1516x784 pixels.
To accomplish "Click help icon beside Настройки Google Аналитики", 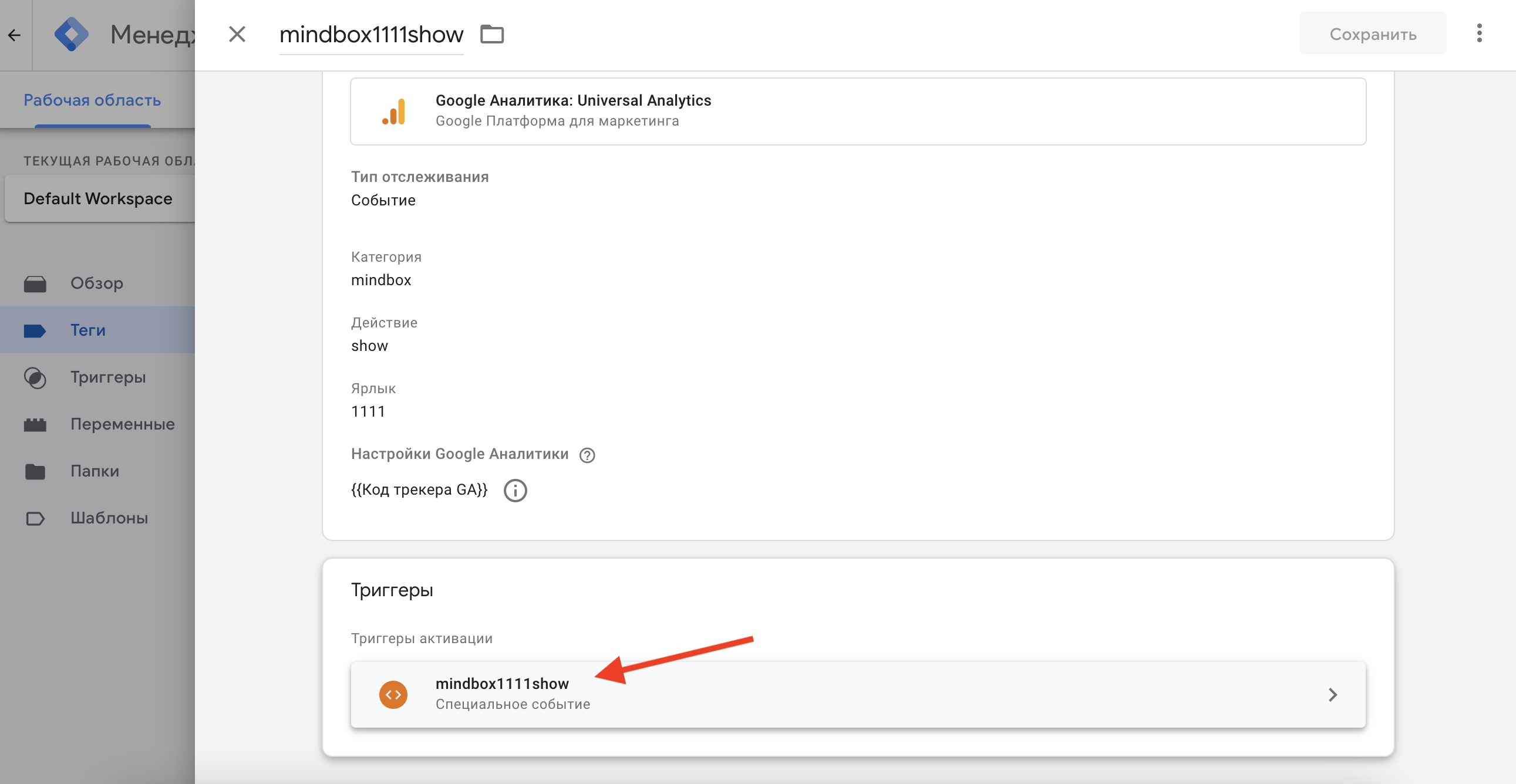I will (x=587, y=455).
